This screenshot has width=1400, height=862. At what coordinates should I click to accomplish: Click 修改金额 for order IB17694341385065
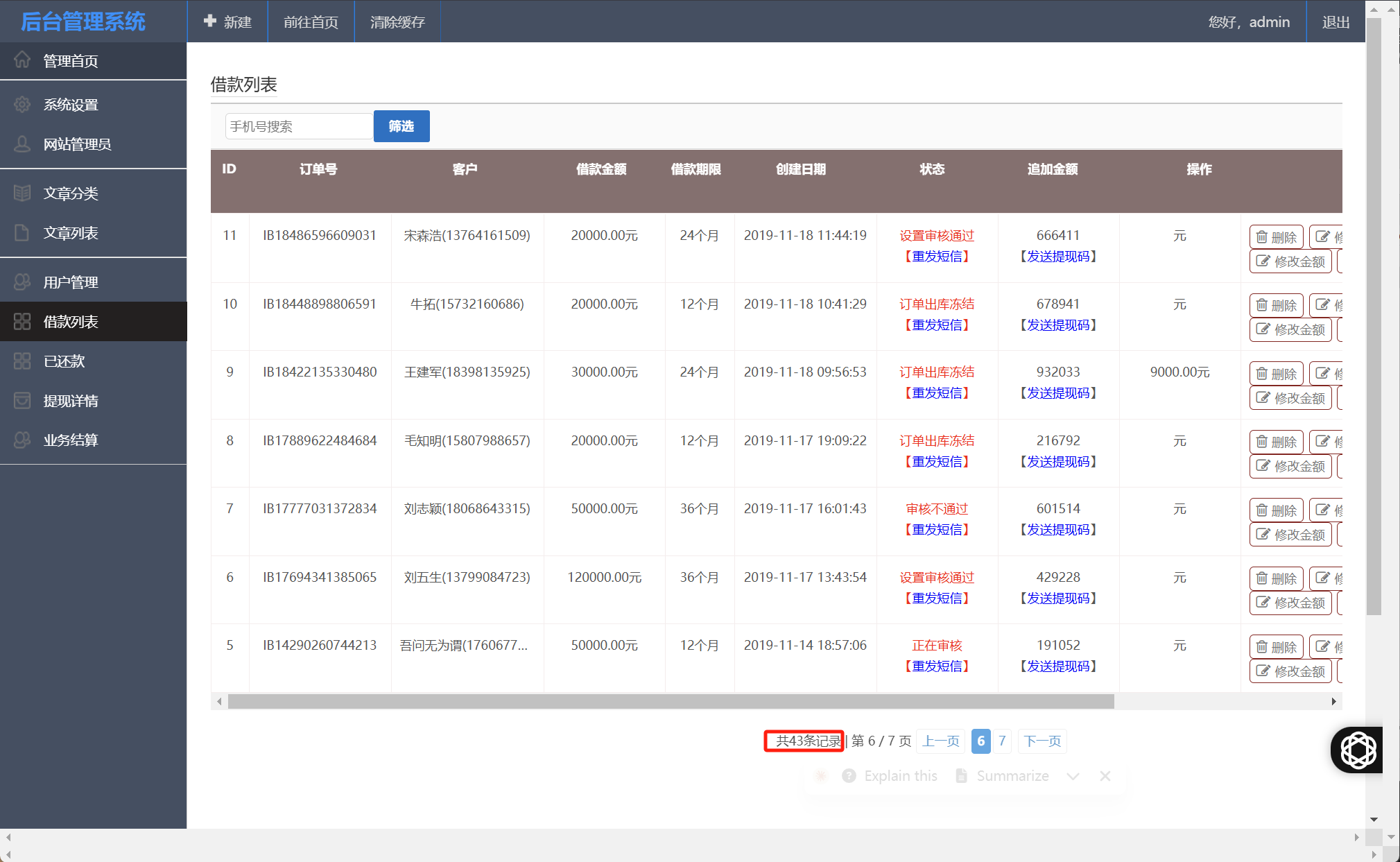[1290, 603]
